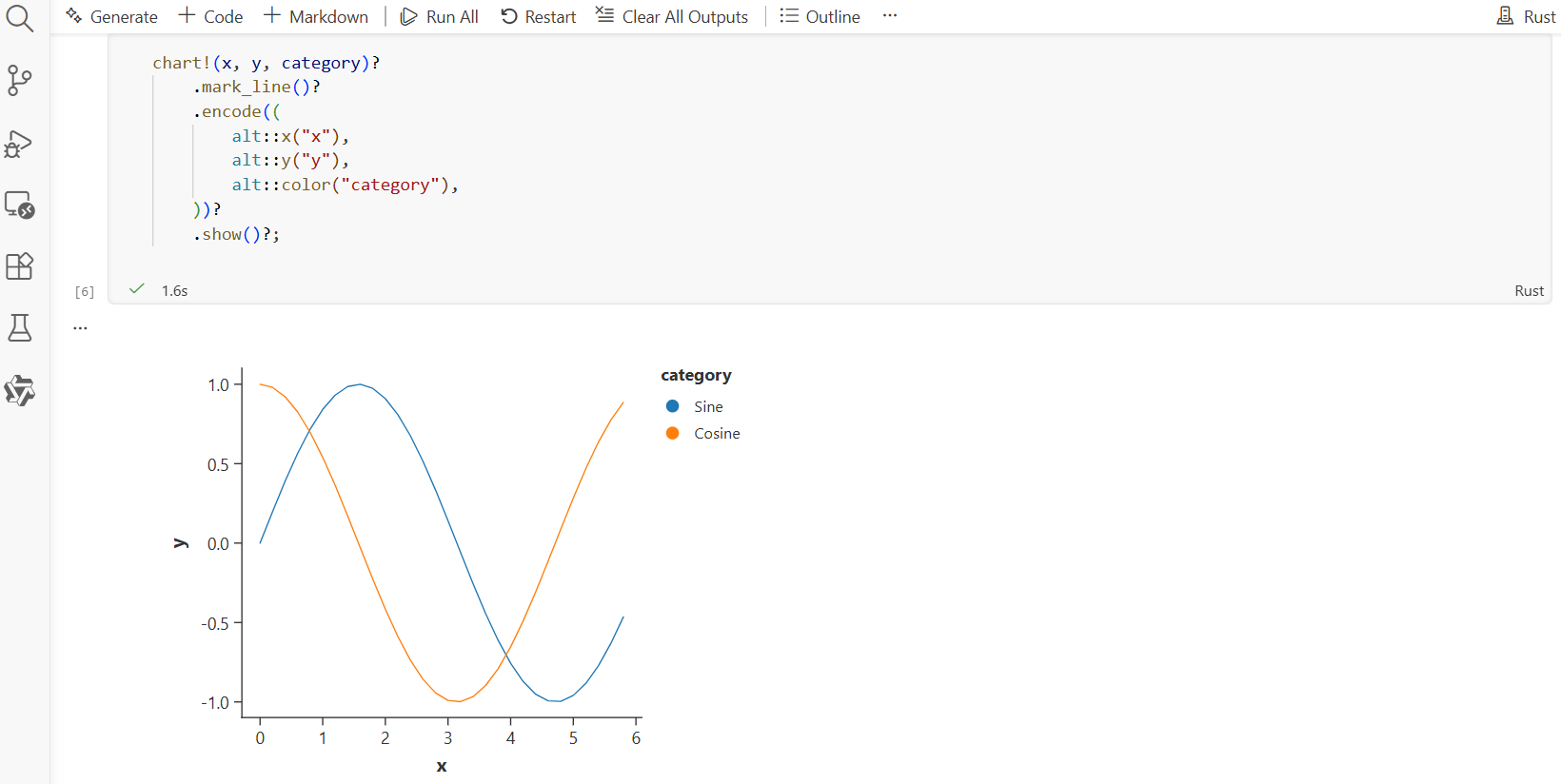Screen dimensions: 1561x784
Task: Open more toolbar actions ellipsis menu
Action: [x=890, y=16]
